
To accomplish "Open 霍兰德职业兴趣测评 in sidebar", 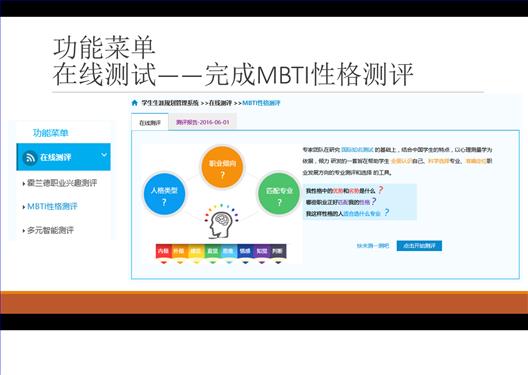I will tap(62, 183).
